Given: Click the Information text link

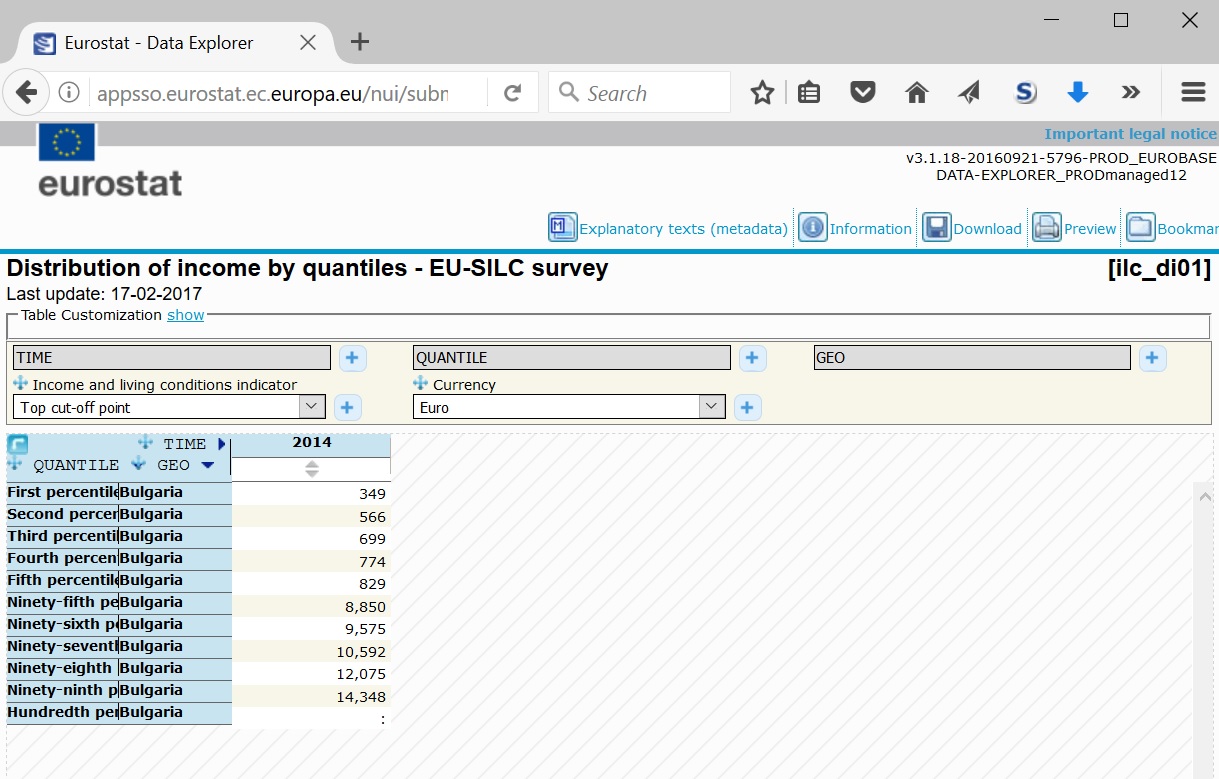Looking at the screenshot, I should (871, 229).
